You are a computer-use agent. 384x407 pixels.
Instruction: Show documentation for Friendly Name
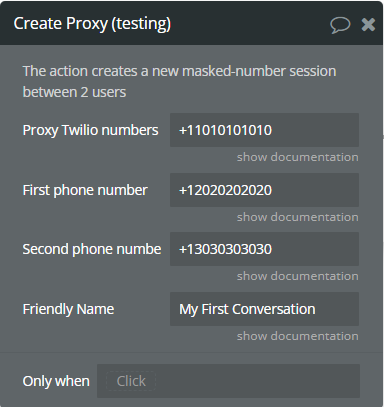tap(298, 336)
